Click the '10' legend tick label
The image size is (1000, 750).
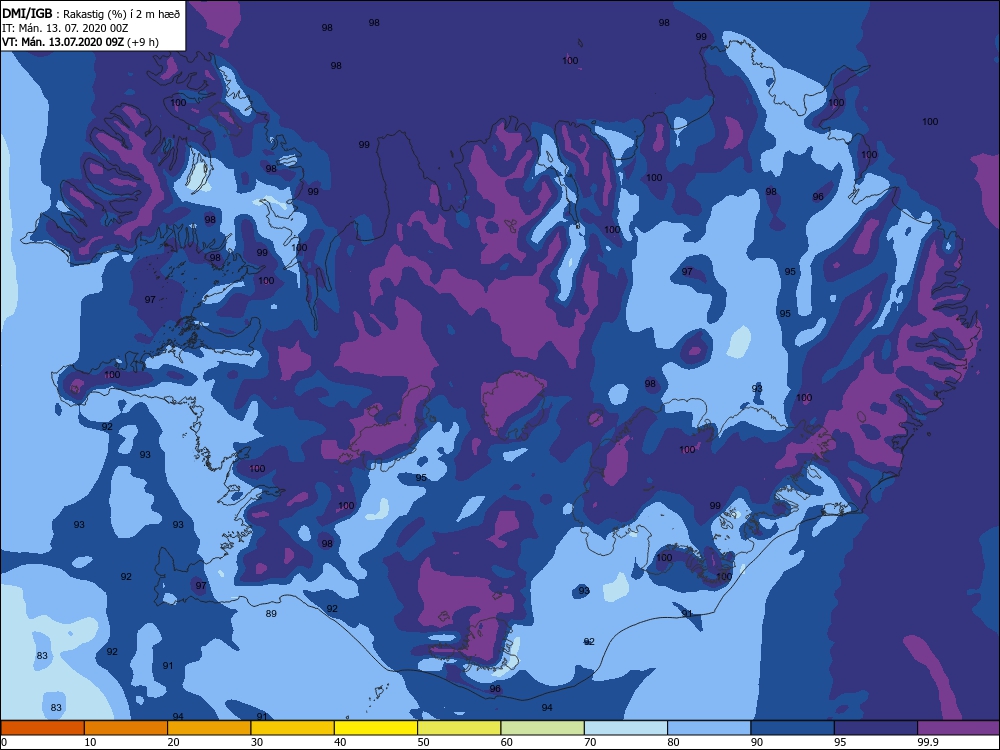(x=90, y=742)
